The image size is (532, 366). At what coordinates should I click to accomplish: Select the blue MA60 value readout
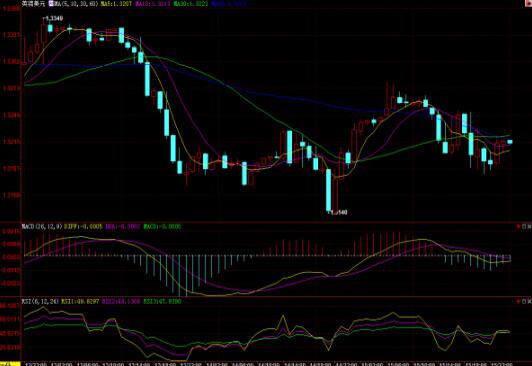[x=229, y=4]
